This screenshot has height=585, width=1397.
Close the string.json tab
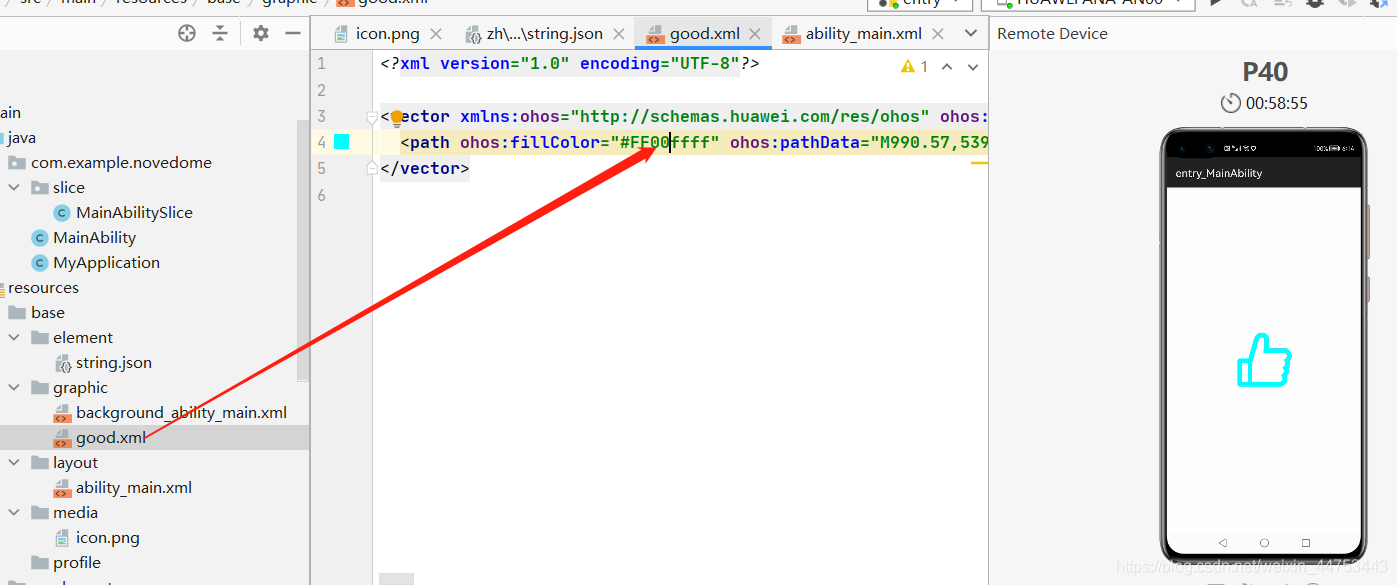[x=619, y=33]
